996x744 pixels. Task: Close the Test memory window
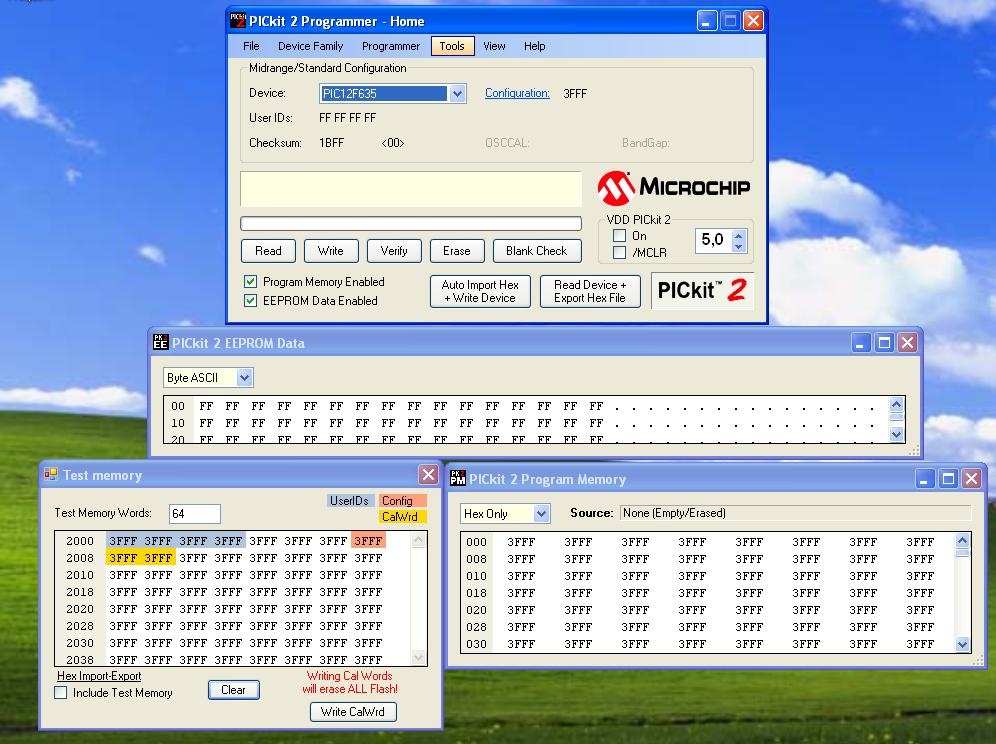tap(429, 475)
